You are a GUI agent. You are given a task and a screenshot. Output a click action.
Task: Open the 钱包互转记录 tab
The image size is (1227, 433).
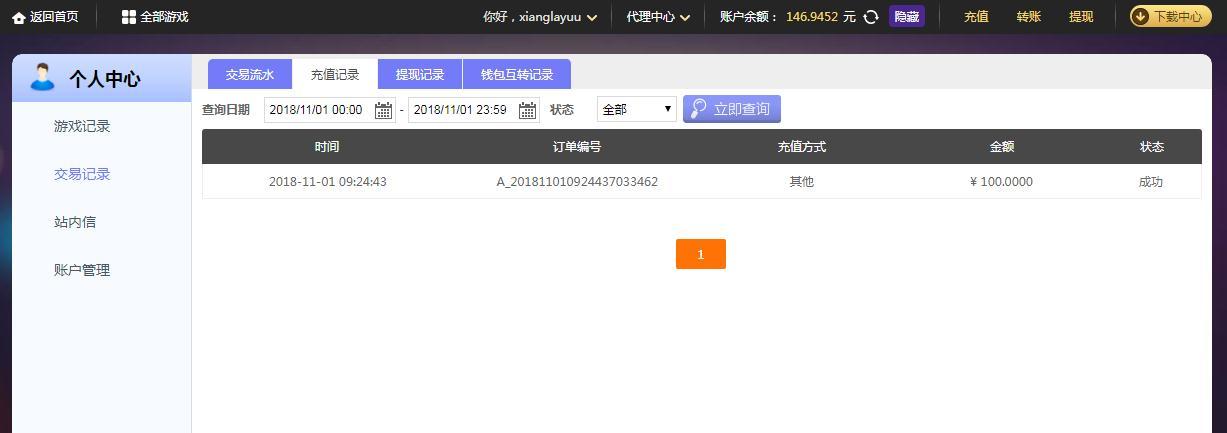tap(517, 74)
